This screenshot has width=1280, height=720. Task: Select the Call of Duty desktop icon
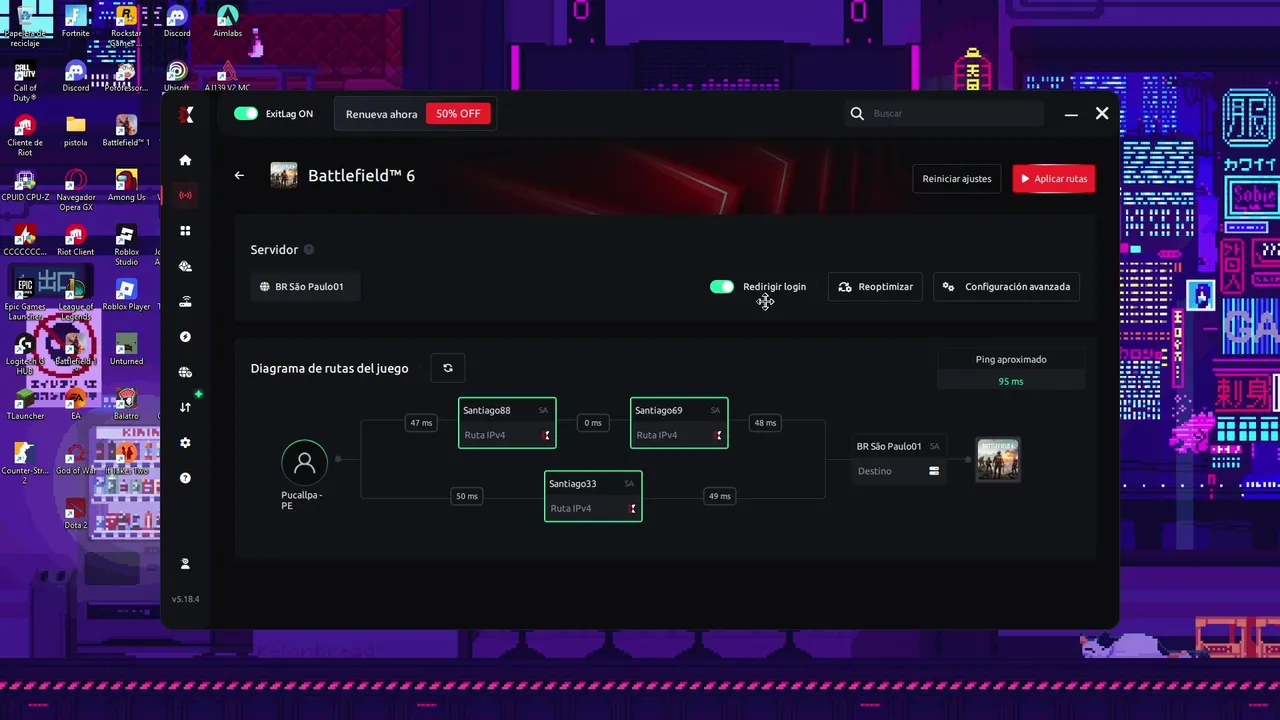point(25,82)
